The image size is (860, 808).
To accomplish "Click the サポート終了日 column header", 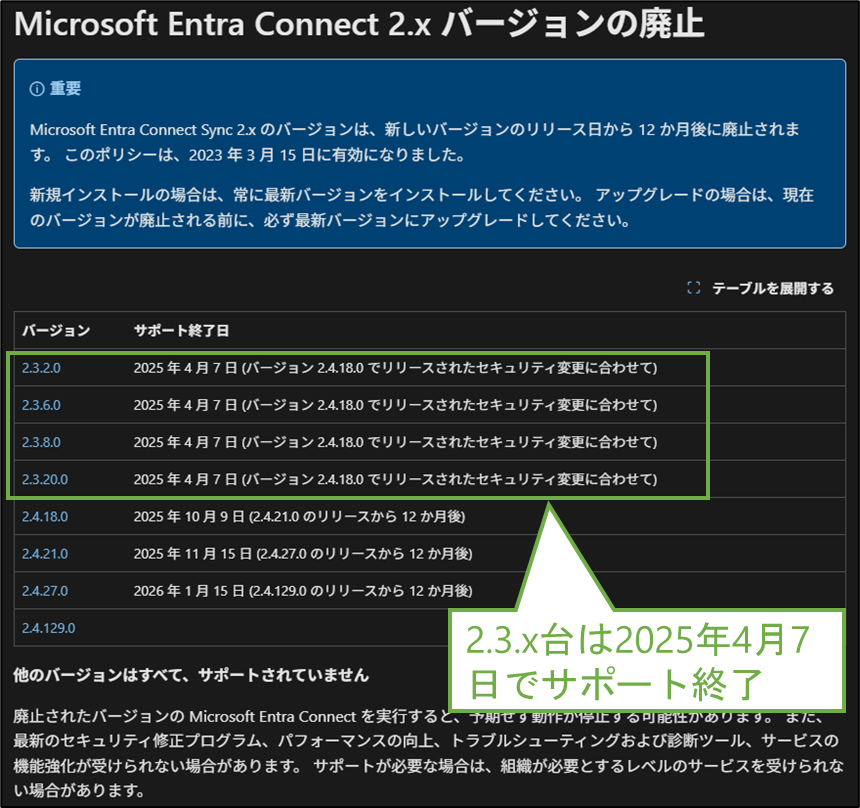I will (x=182, y=331).
